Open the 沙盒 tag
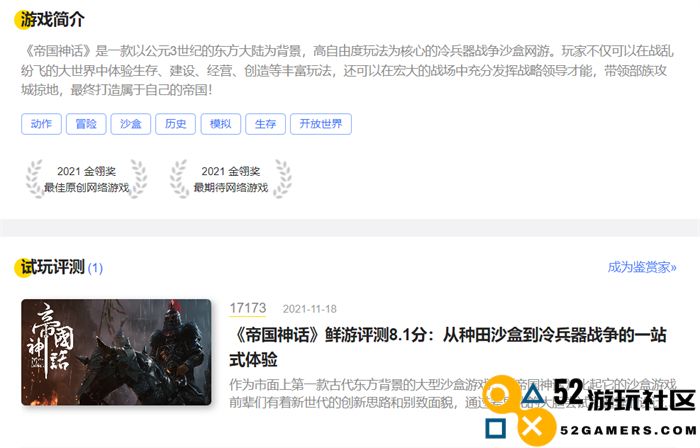 pyautogui.click(x=130, y=124)
